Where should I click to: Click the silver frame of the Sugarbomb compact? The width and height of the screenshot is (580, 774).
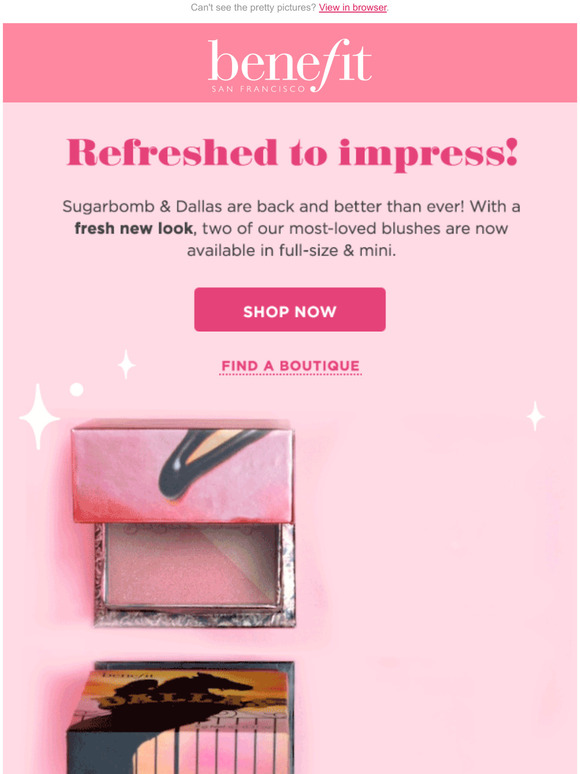(x=195, y=616)
